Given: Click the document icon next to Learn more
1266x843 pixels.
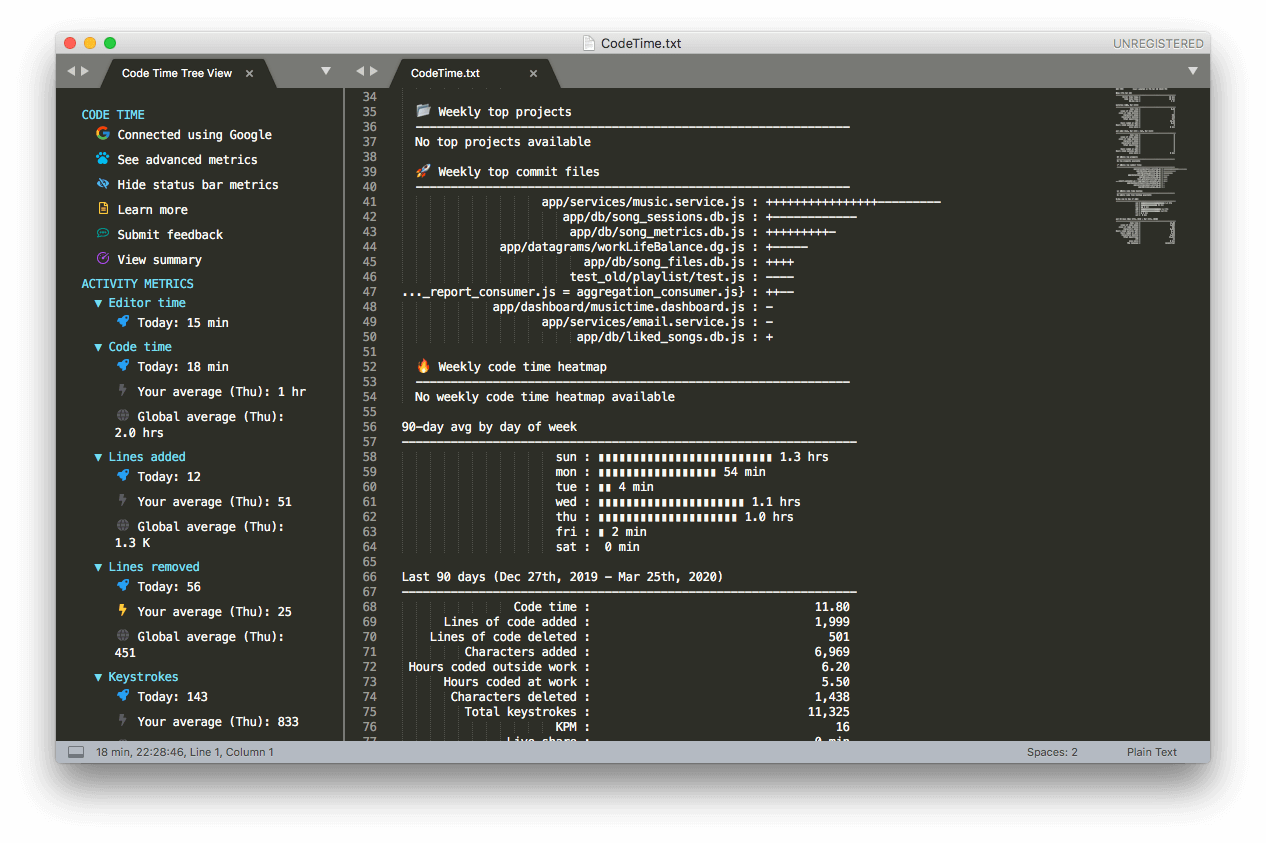Looking at the screenshot, I should click(102, 208).
